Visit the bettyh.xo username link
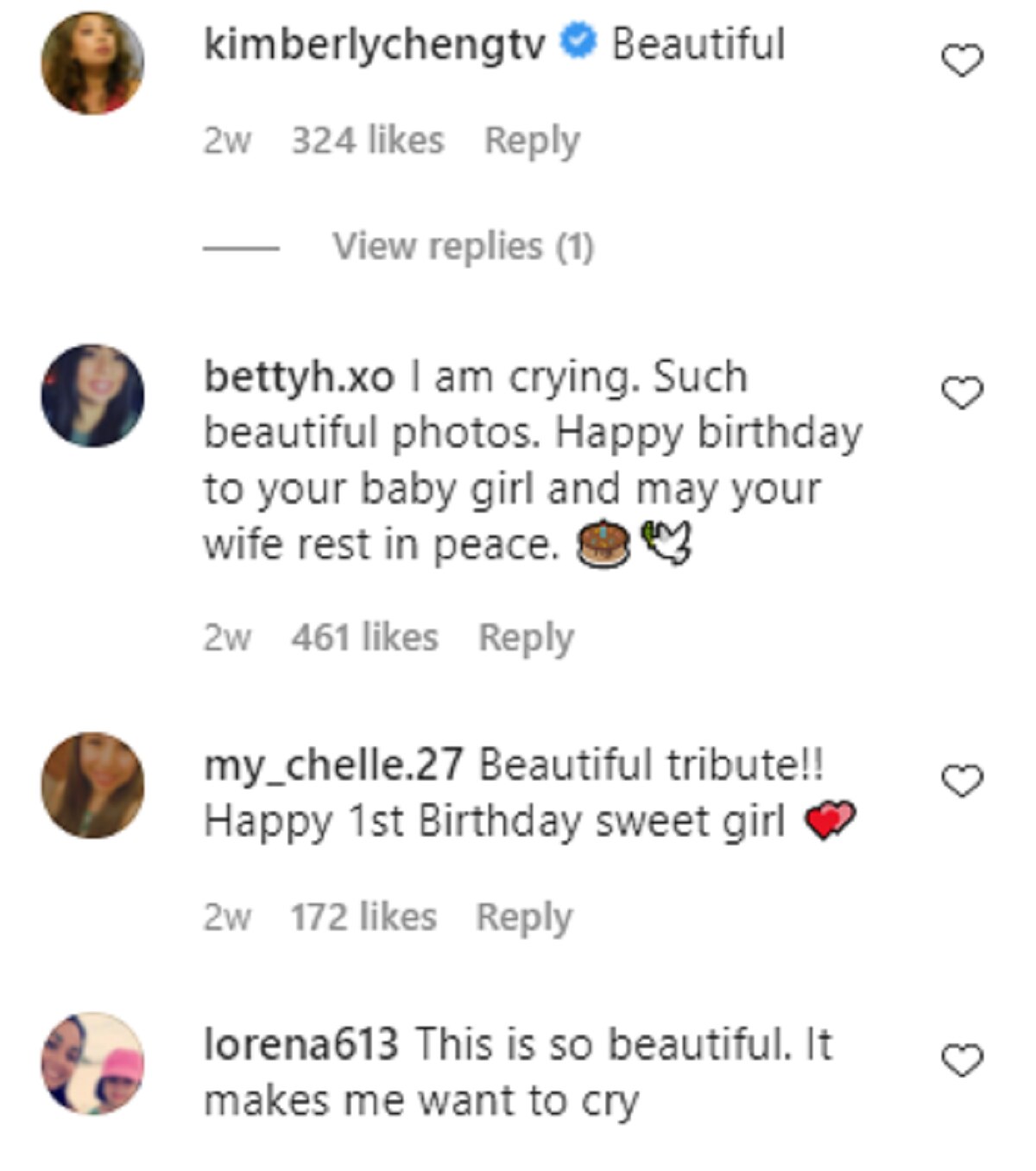Screen dimensions: 1036x1171 [299, 377]
